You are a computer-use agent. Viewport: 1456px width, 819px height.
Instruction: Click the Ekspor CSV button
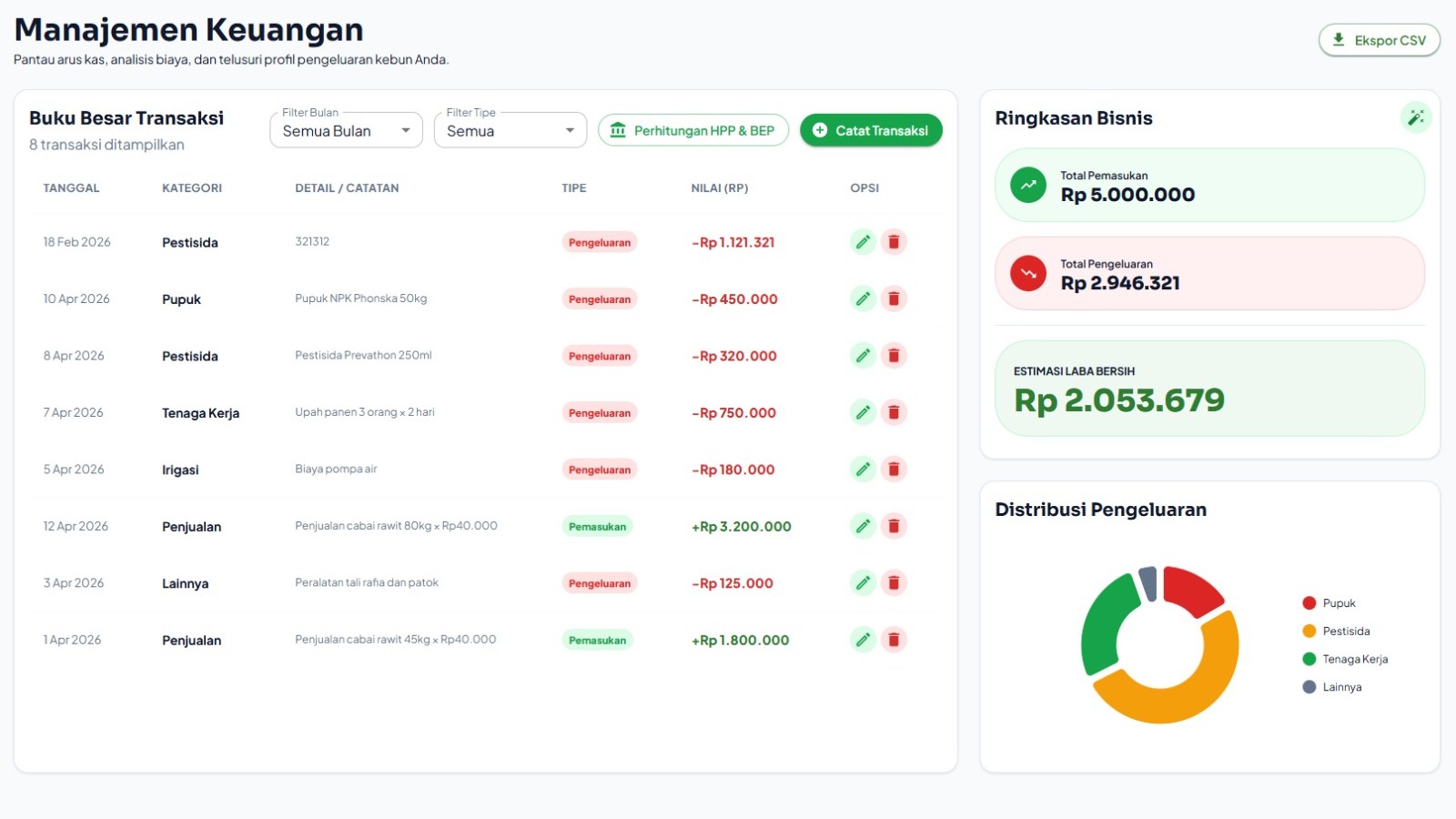pyautogui.click(x=1379, y=40)
